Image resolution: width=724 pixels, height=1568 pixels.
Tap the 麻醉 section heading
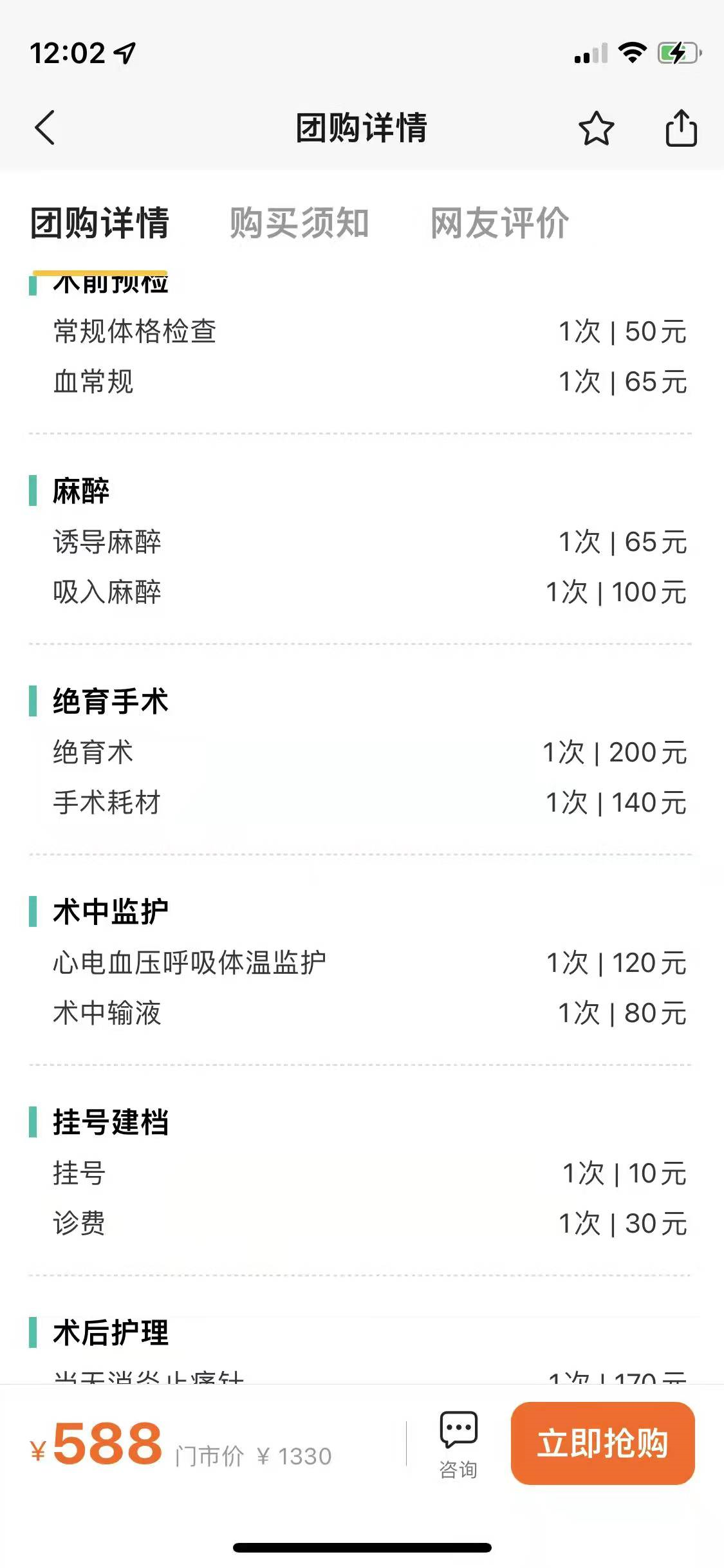(x=81, y=490)
